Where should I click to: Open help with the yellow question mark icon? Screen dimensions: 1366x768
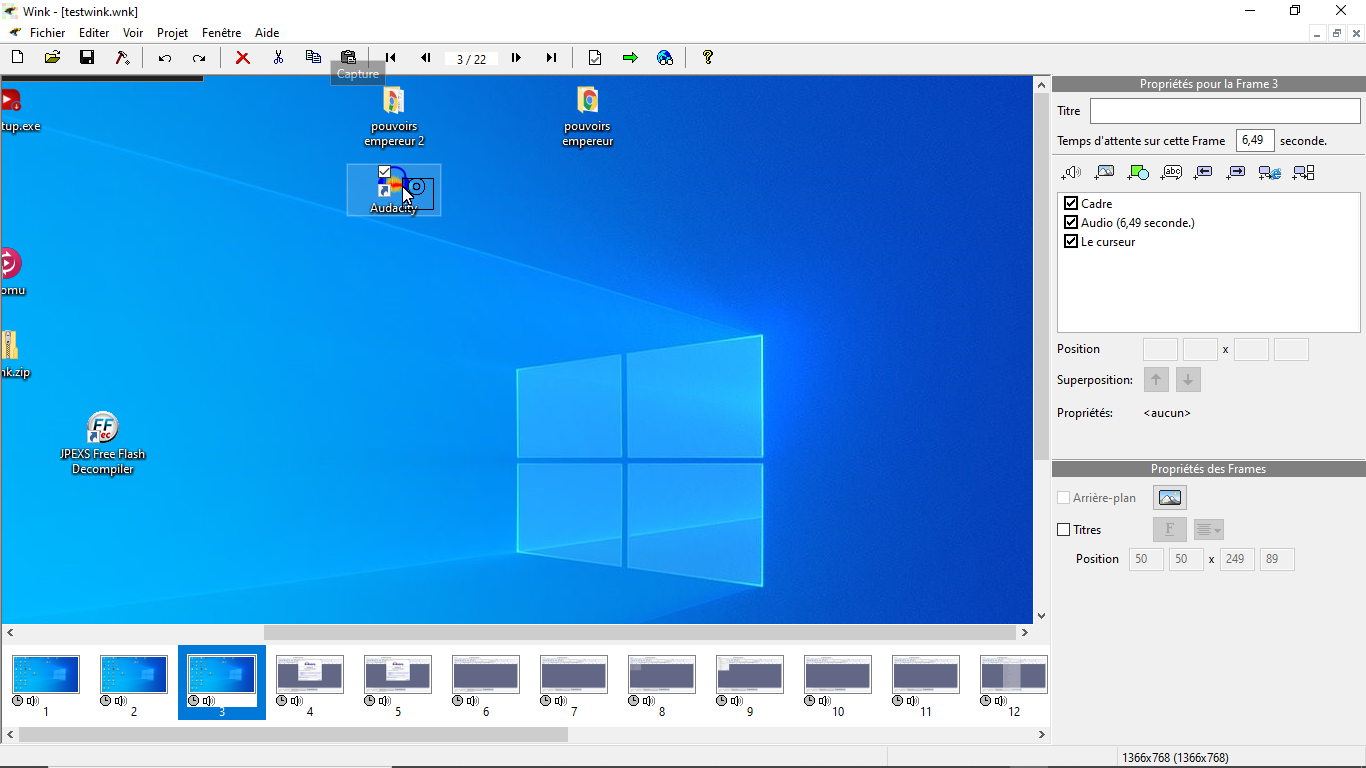pyautogui.click(x=708, y=58)
